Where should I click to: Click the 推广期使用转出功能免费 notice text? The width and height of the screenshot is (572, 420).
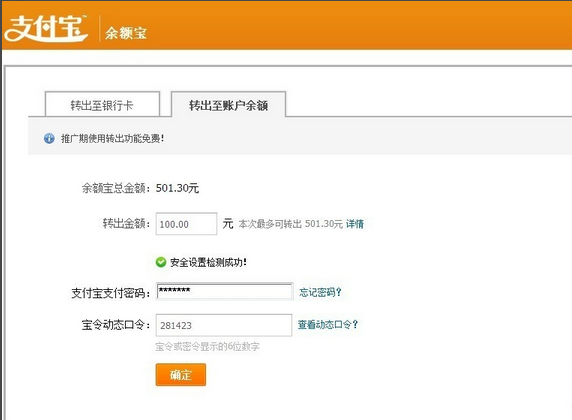(x=112, y=139)
